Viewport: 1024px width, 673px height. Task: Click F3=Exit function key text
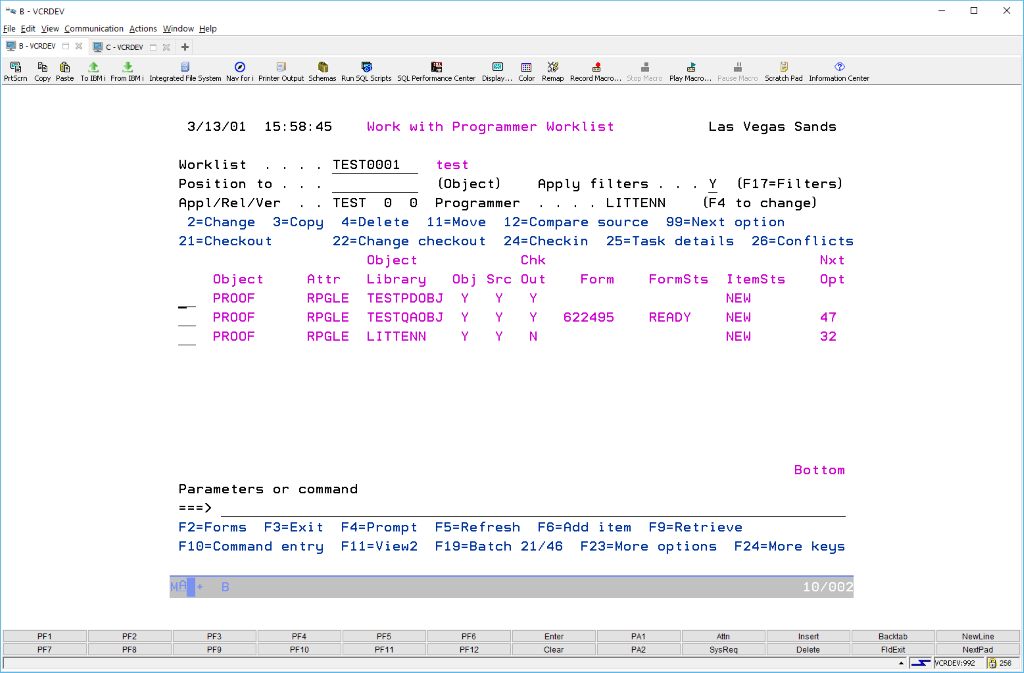(x=293, y=527)
